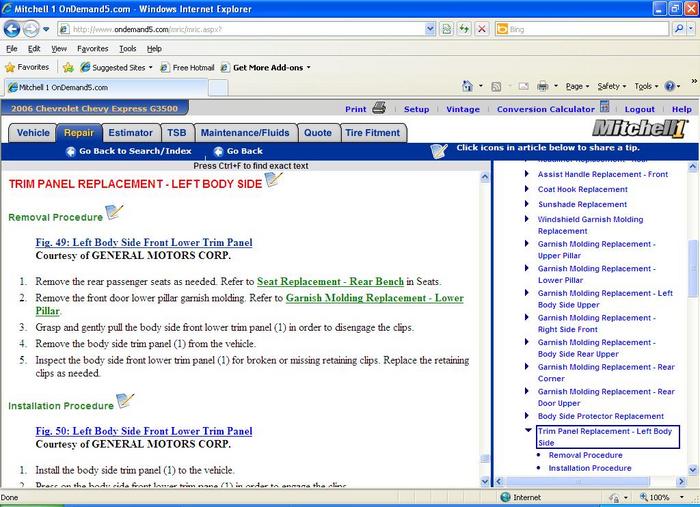Screen dimensions: 700x507
Task: Click share-tip icon beside Installation Procedure heading
Action: click(125, 400)
